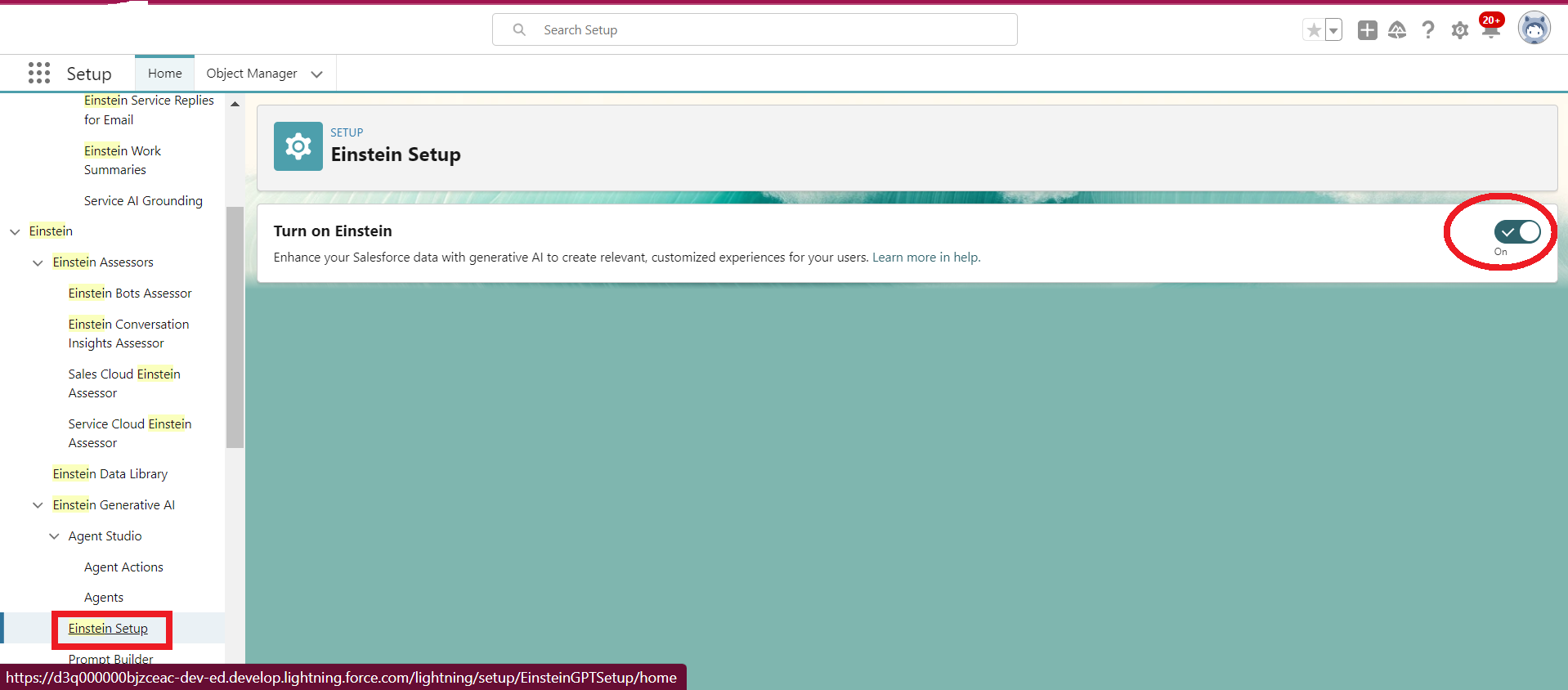Click the Global Actions plus icon
Viewport: 1568px width, 690px height.
click(1367, 30)
